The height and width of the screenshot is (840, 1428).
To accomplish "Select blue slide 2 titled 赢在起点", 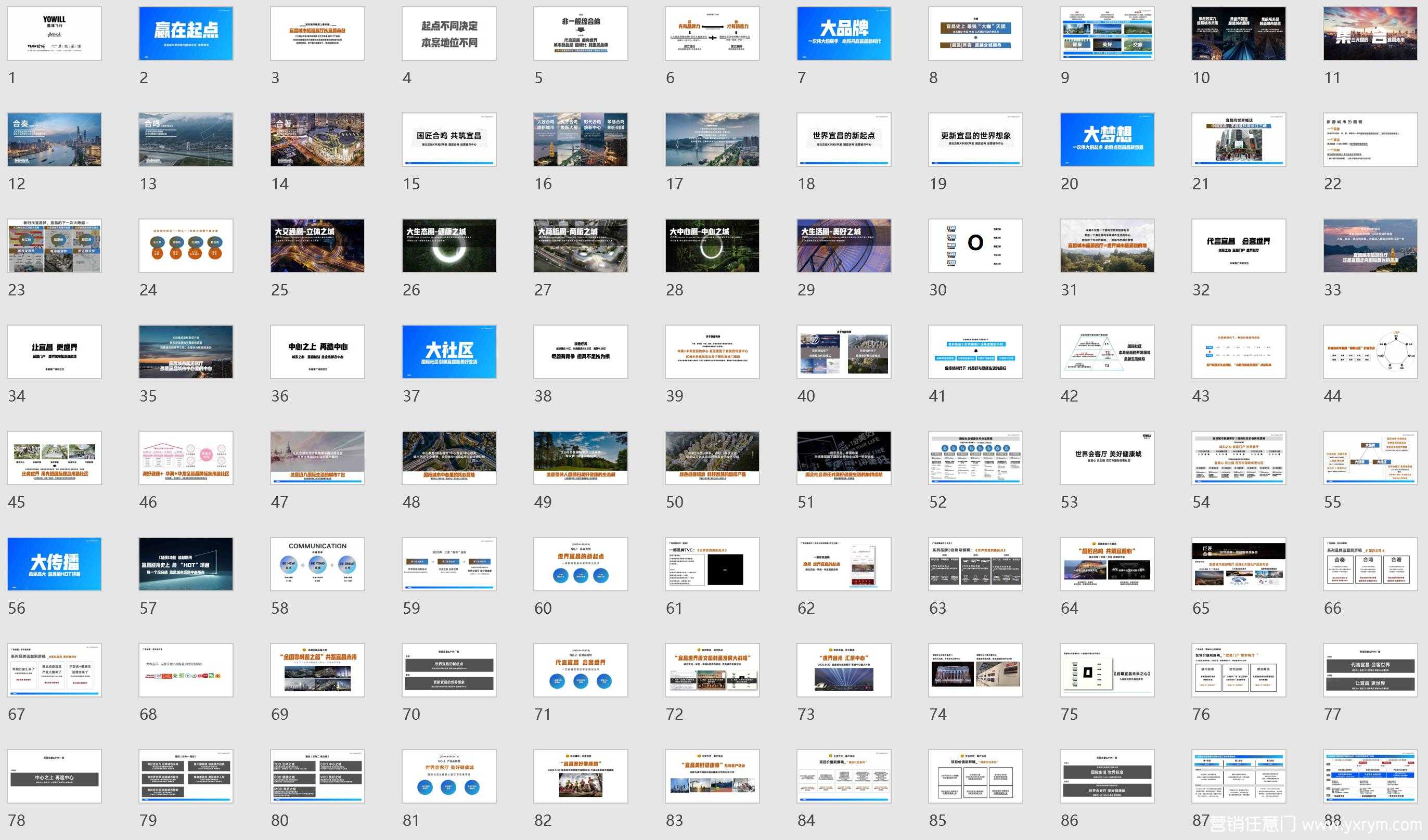I will tap(186, 33).
